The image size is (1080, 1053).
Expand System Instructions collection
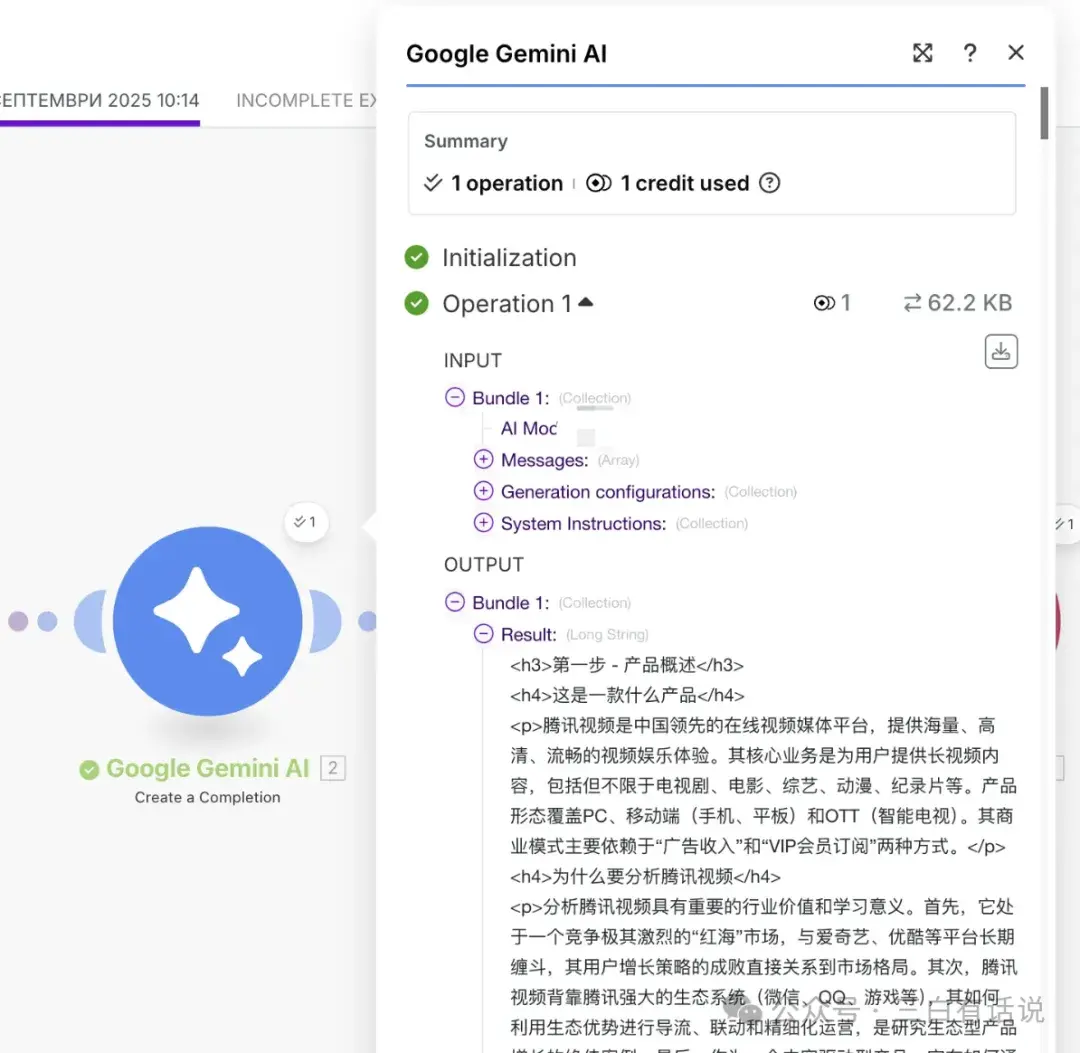(484, 523)
